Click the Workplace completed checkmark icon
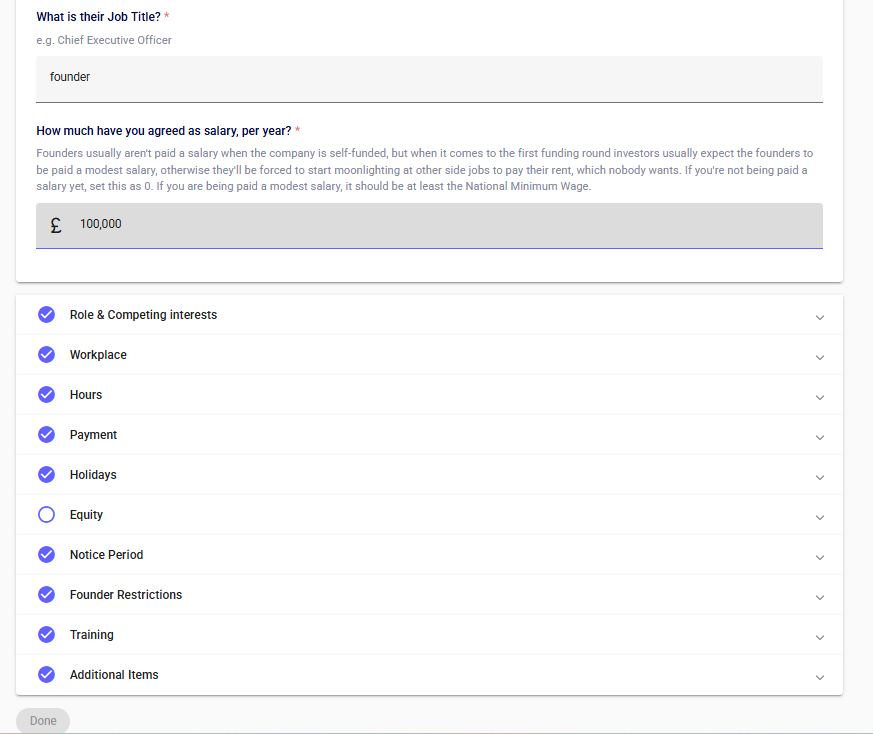This screenshot has width=873, height=734. tap(46, 355)
